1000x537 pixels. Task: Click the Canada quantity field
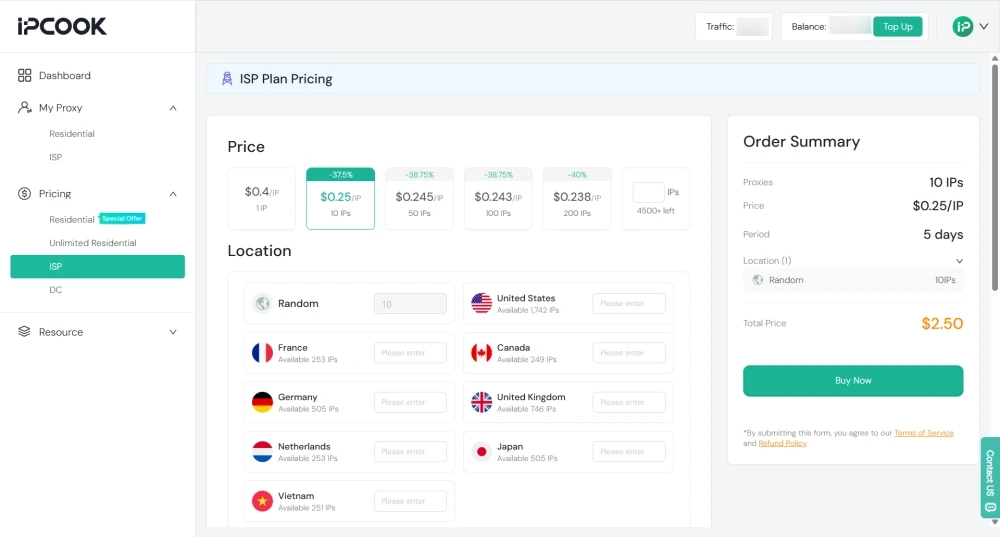pyautogui.click(x=629, y=353)
